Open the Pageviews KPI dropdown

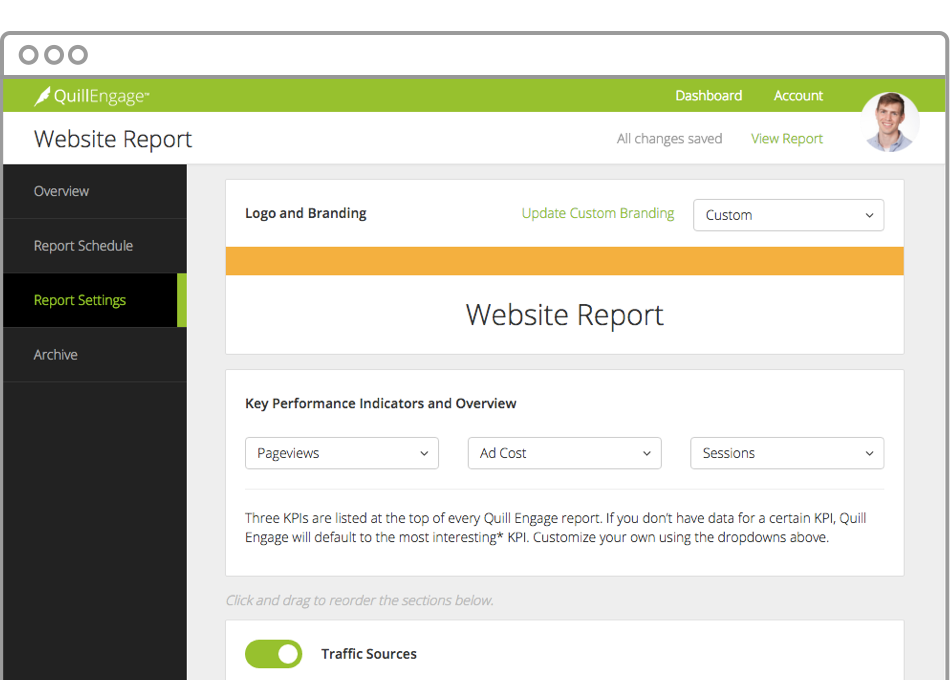342,453
